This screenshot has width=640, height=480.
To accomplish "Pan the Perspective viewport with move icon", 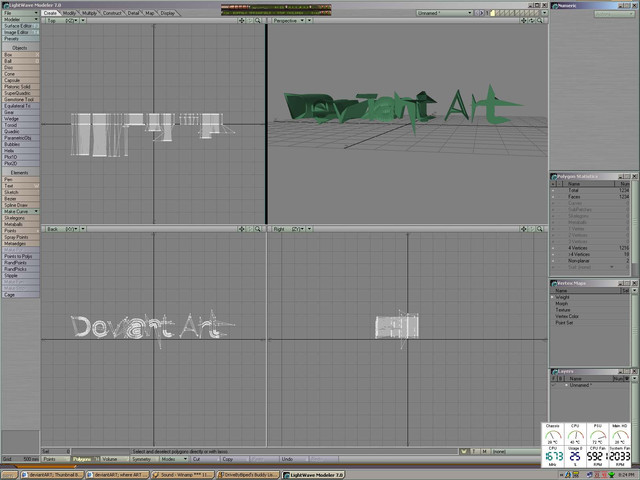I will (x=524, y=20).
